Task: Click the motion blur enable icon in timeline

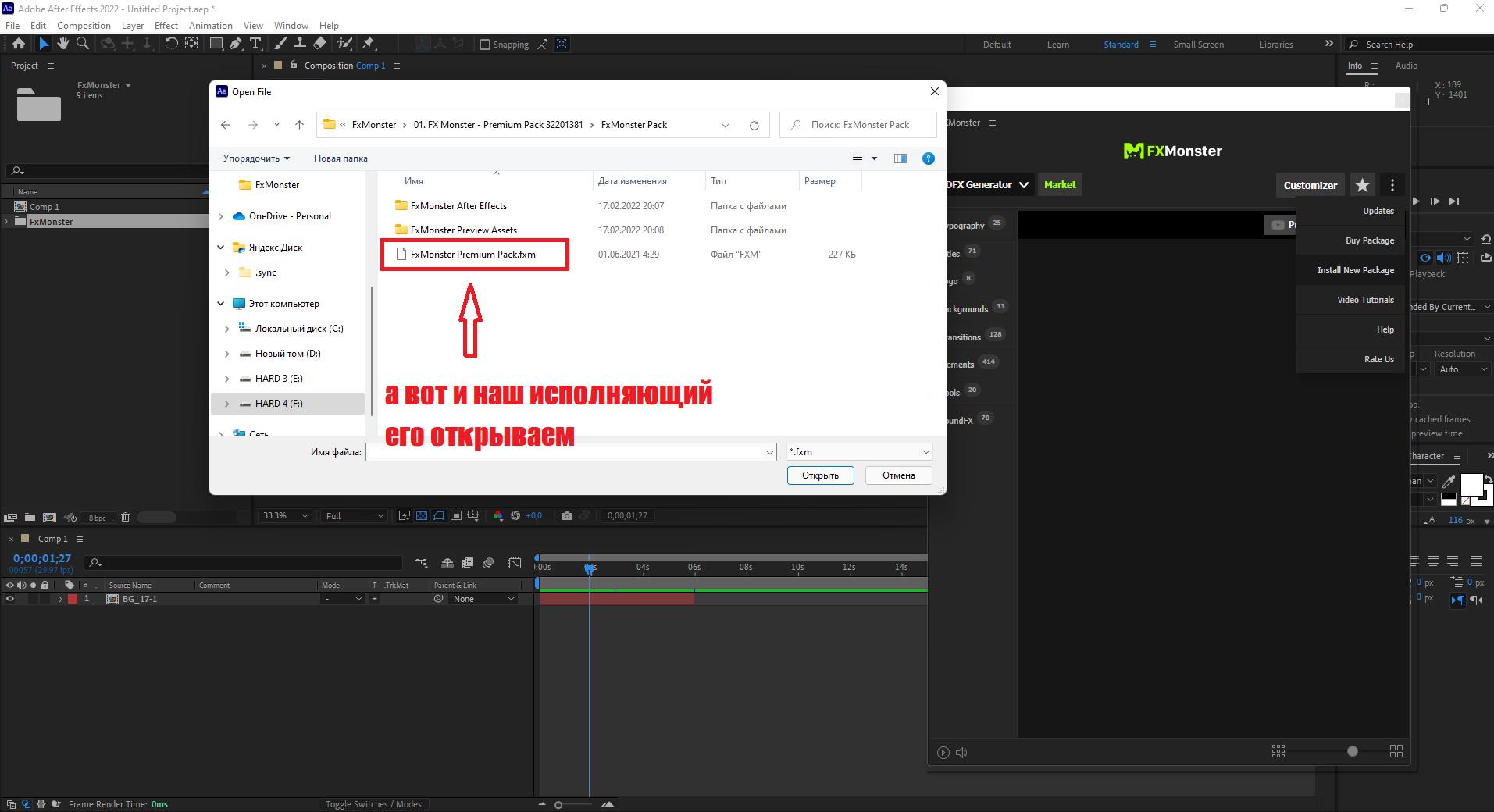Action: (489, 563)
